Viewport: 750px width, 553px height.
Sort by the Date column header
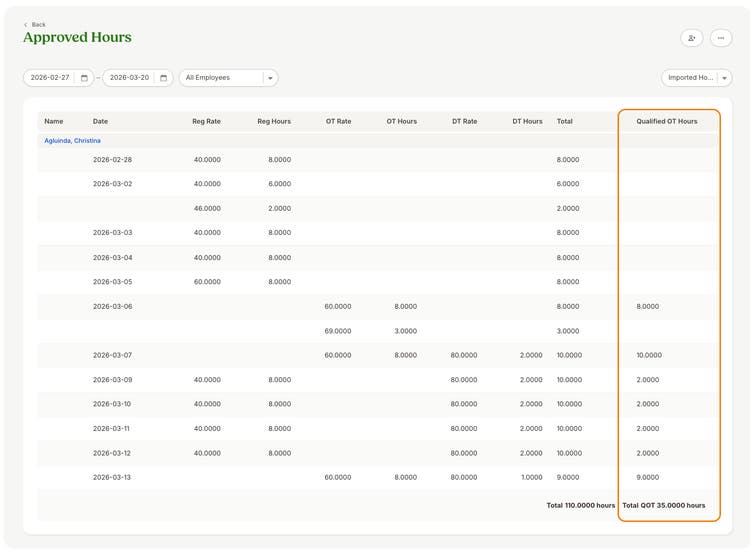pos(100,122)
